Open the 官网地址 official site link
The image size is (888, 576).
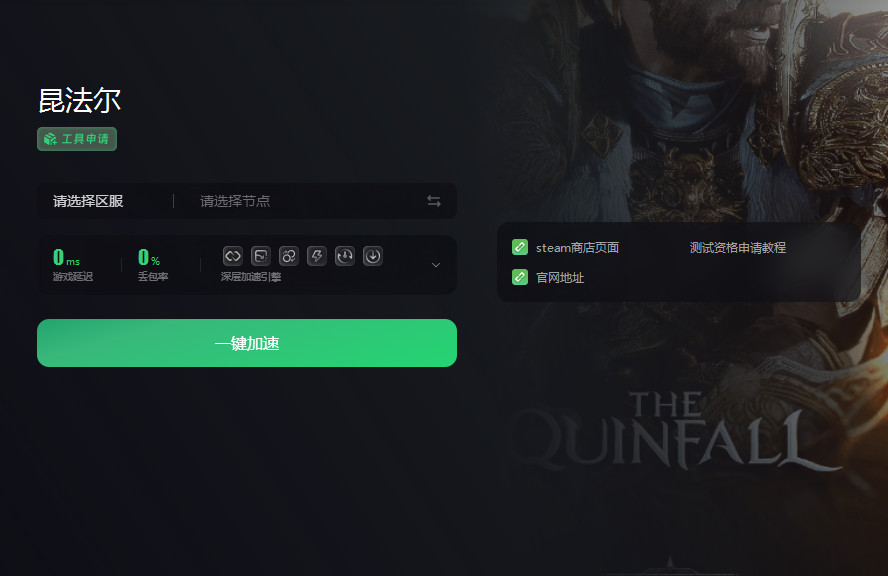click(560, 278)
